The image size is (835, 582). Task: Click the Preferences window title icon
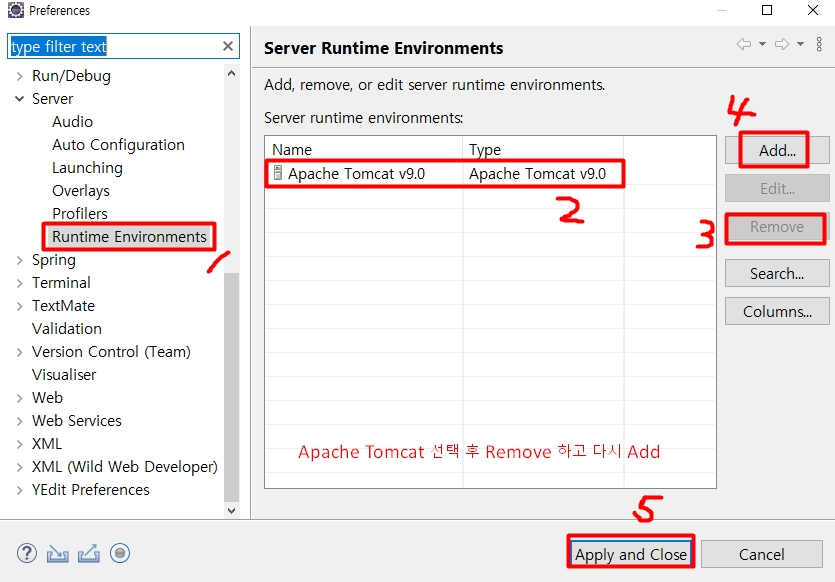click(x=15, y=10)
